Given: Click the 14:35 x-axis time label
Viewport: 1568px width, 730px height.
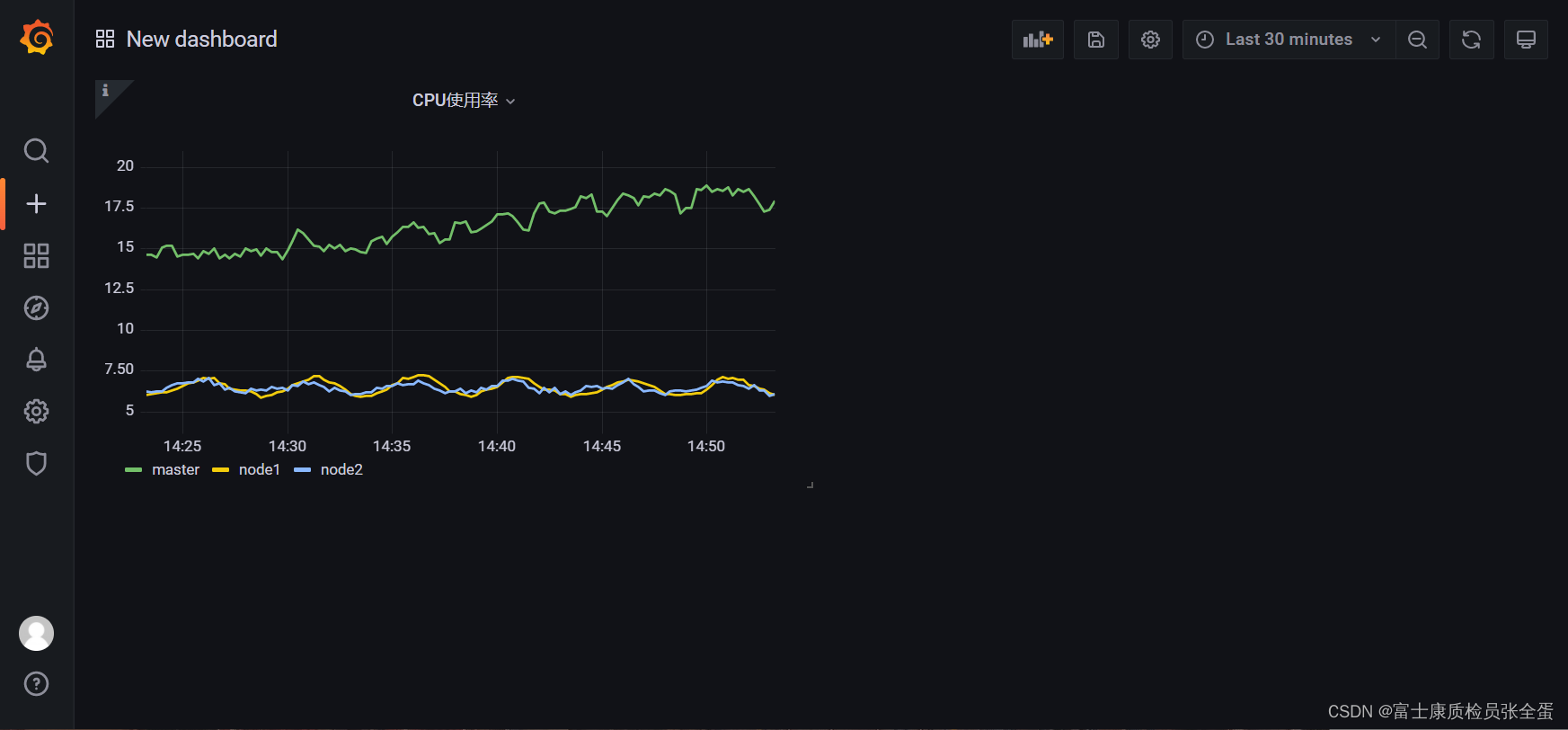Looking at the screenshot, I should [392, 447].
